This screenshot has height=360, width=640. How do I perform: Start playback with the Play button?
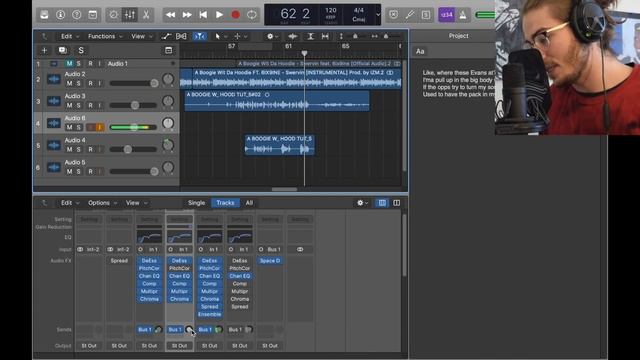(x=219, y=15)
